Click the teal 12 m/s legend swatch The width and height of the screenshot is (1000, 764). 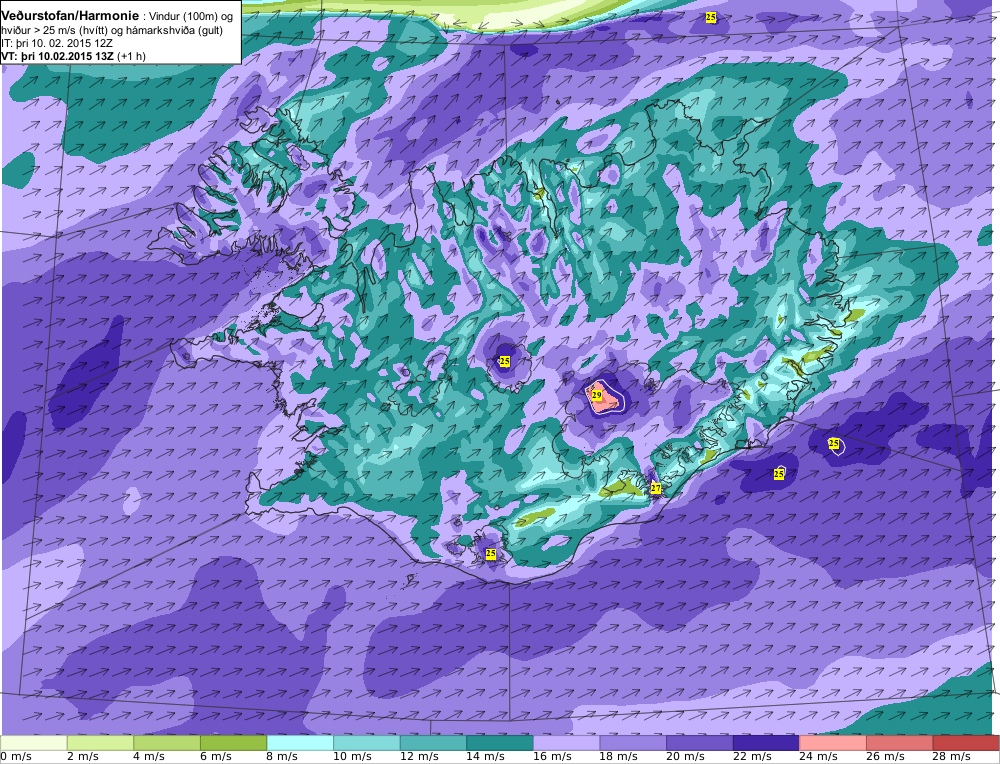433,743
